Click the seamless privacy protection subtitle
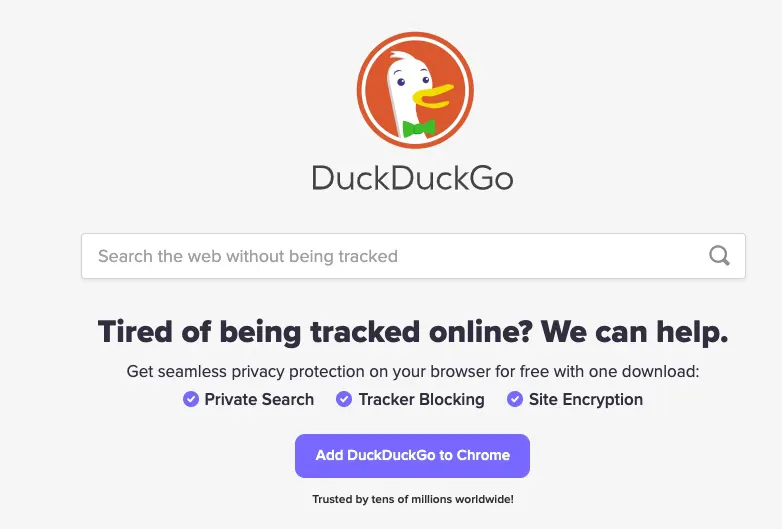 point(413,371)
